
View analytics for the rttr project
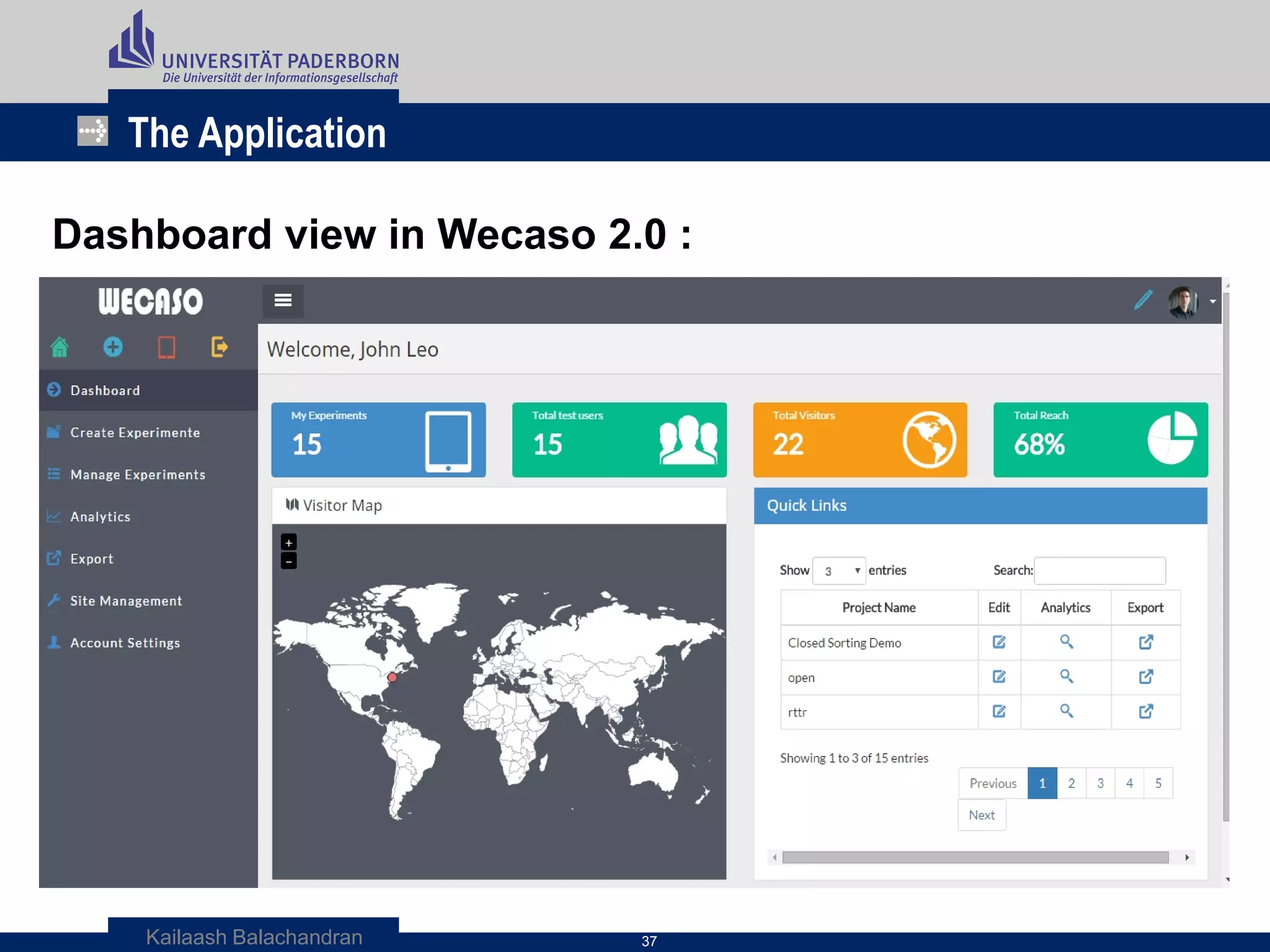click(1066, 711)
